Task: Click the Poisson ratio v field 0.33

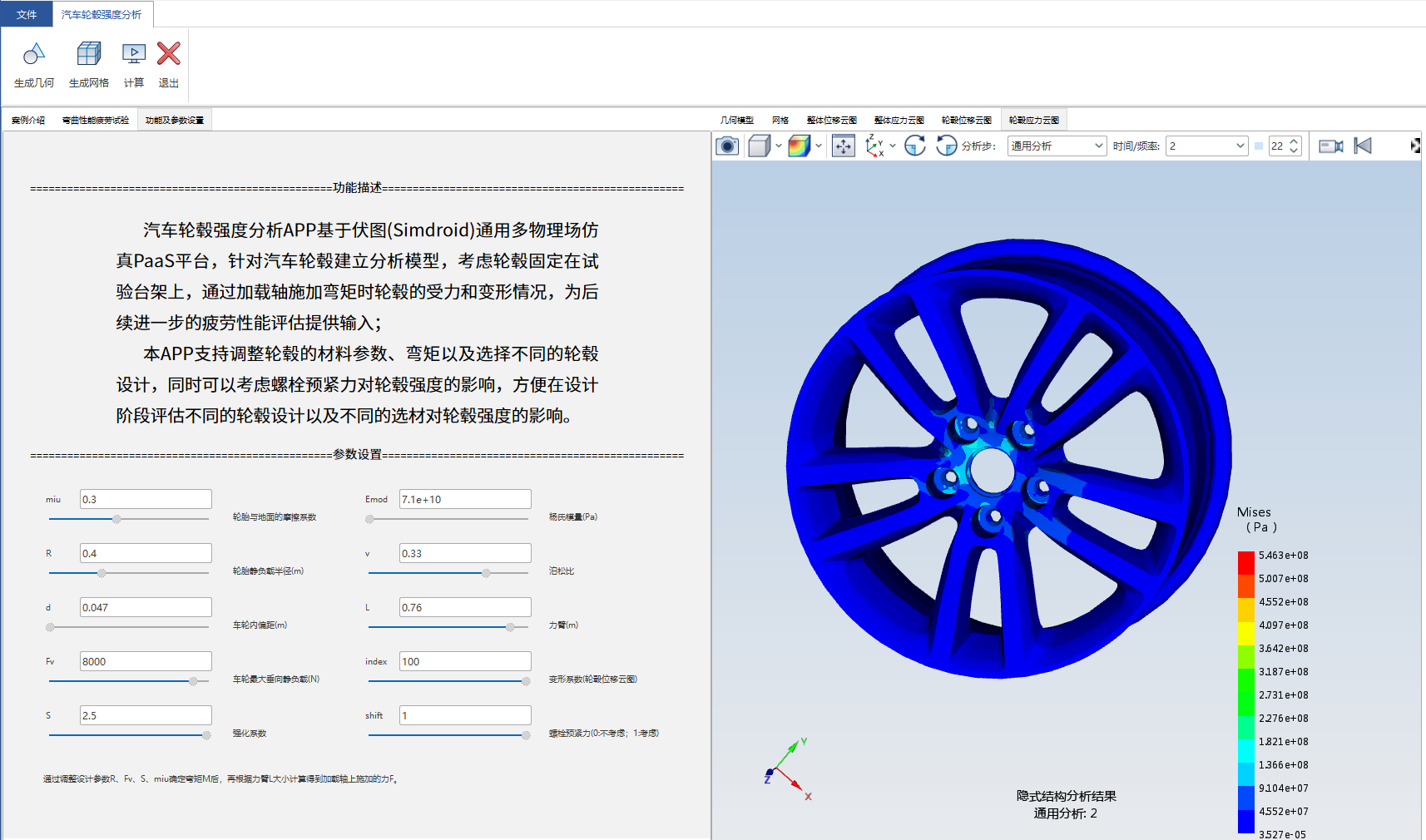Action: pos(465,553)
